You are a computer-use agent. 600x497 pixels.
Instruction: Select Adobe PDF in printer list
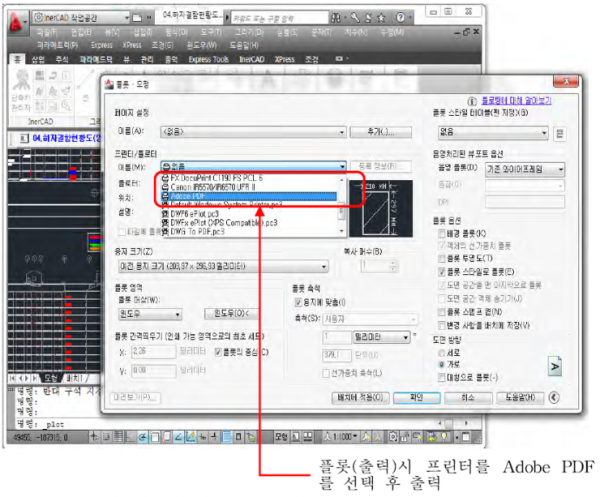[249, 196]
